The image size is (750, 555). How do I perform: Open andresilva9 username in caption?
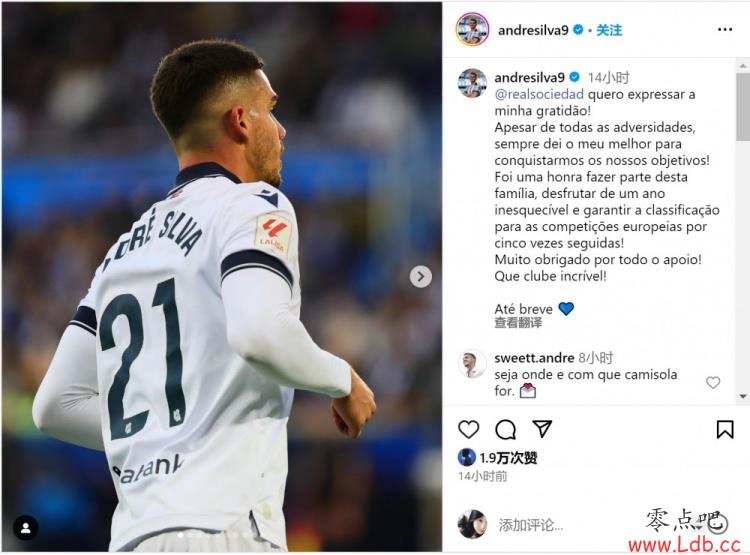click(529, 77)
